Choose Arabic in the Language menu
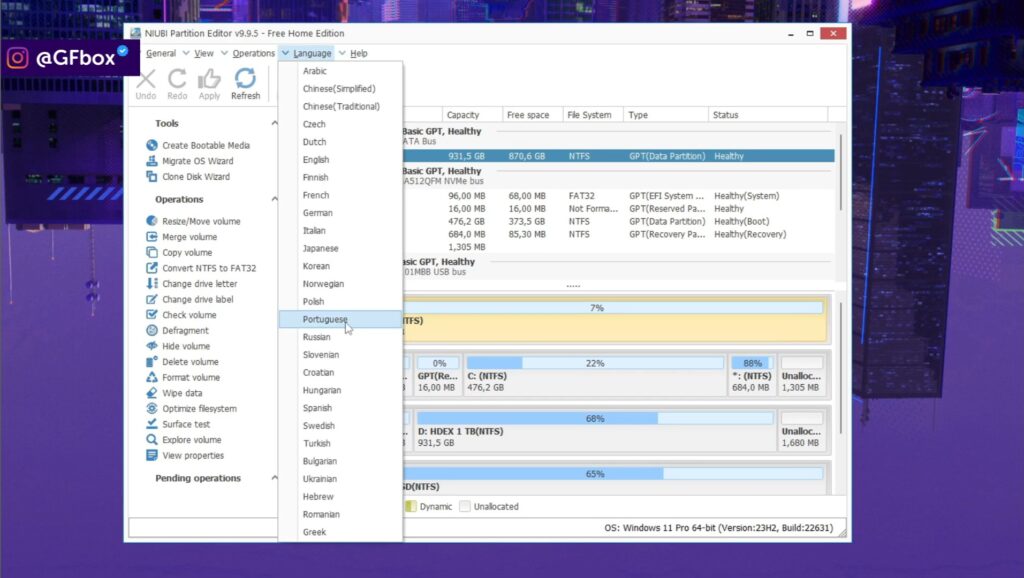Screen dimensions: 1024x578 click(340, 71)
